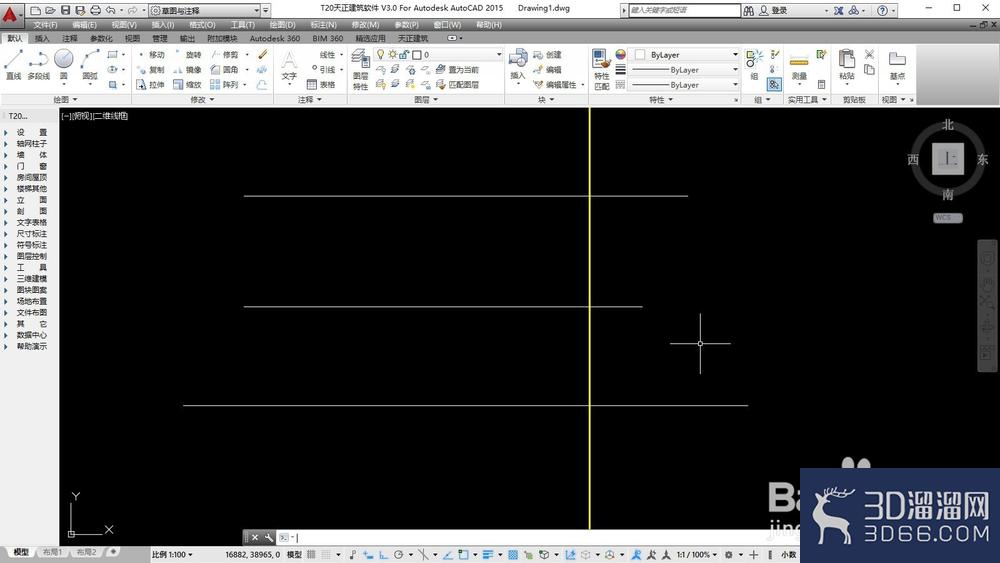
Task: Click the 匹配图层 button
Action: click(x=457, y=84)
